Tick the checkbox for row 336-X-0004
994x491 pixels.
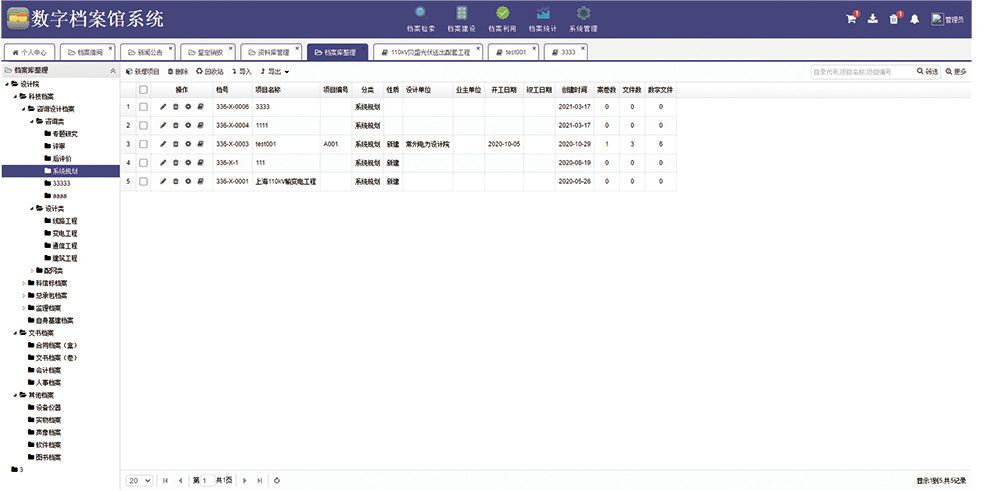(x=143, y=125)
